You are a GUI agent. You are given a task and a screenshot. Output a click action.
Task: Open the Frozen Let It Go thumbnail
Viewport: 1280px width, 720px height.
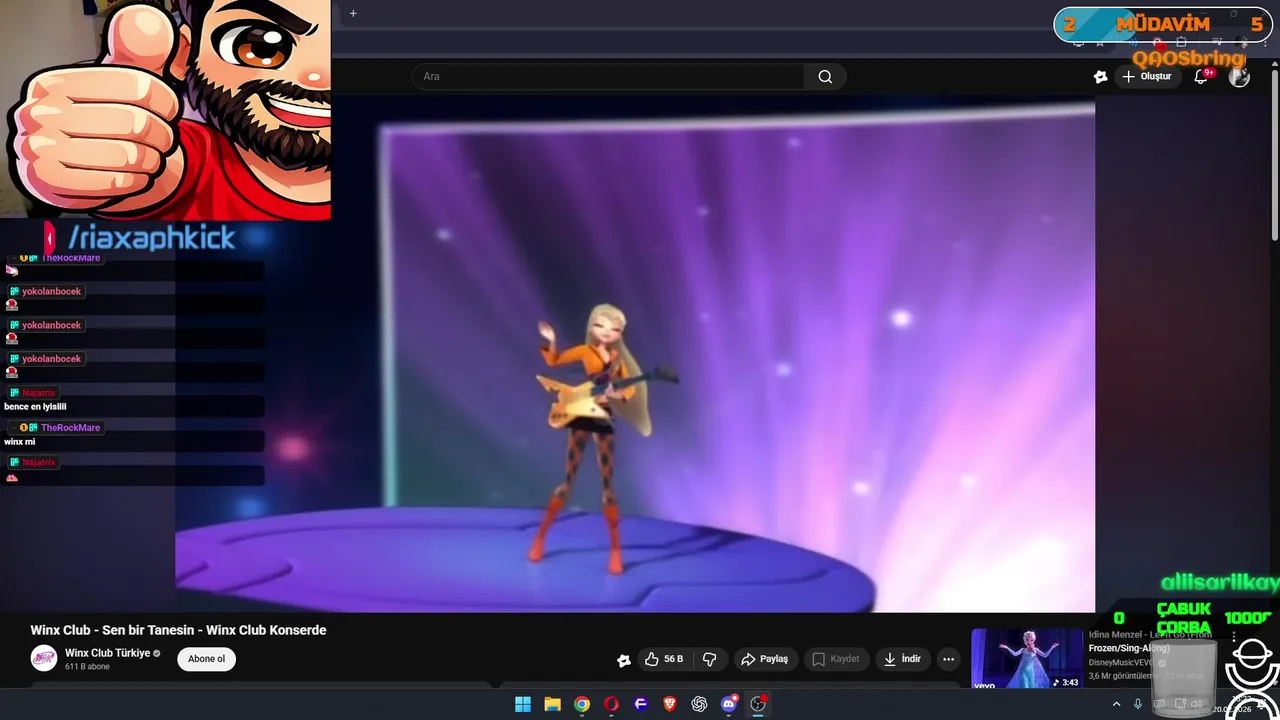click(1027, 658)
